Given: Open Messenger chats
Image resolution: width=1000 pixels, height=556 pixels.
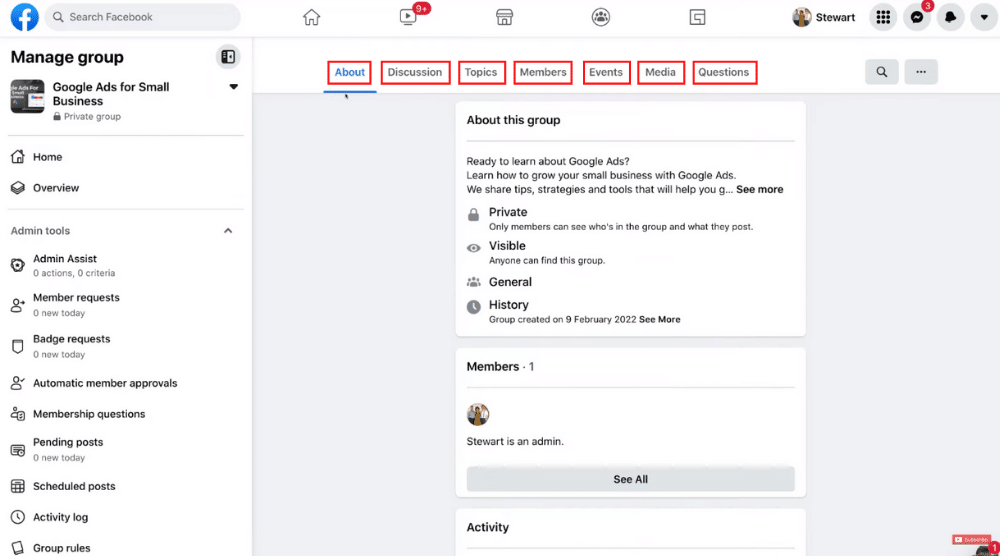Looking at the screenshot, I should (x=917, y=17).
